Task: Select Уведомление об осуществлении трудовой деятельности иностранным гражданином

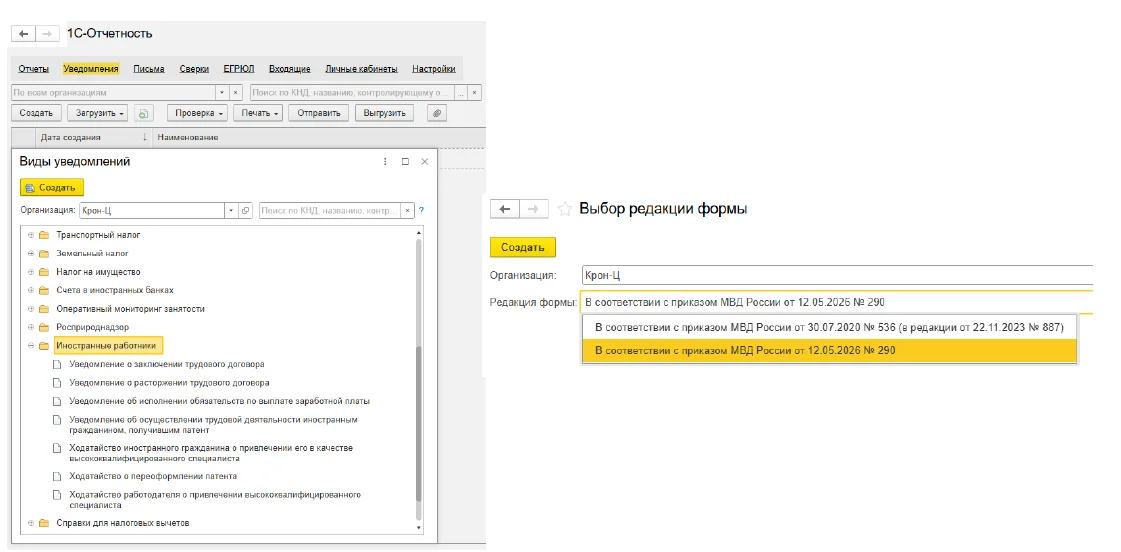Action: click(213, 425)
